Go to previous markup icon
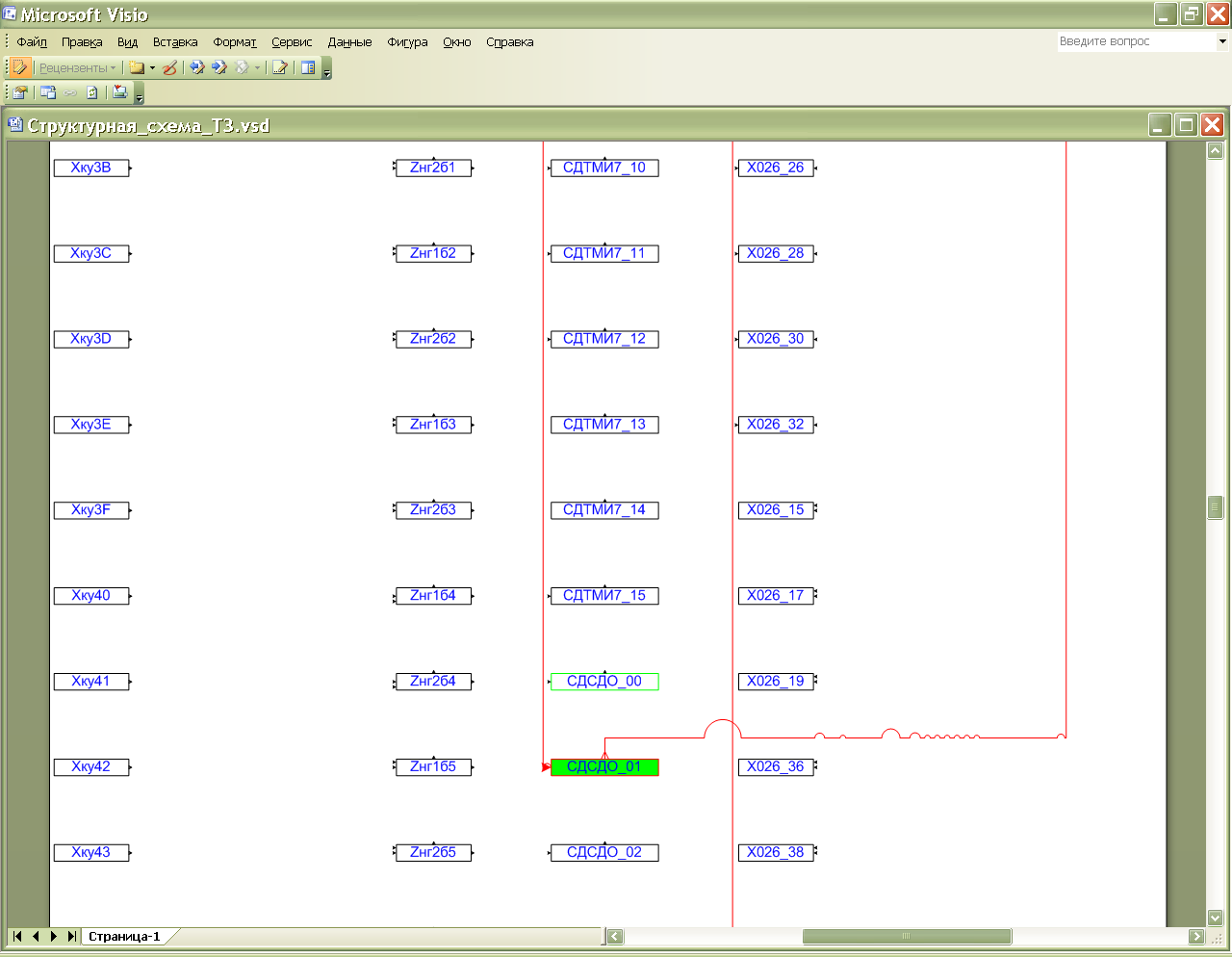The width and height of the screenshot is (1232, 957). [196, 67]
